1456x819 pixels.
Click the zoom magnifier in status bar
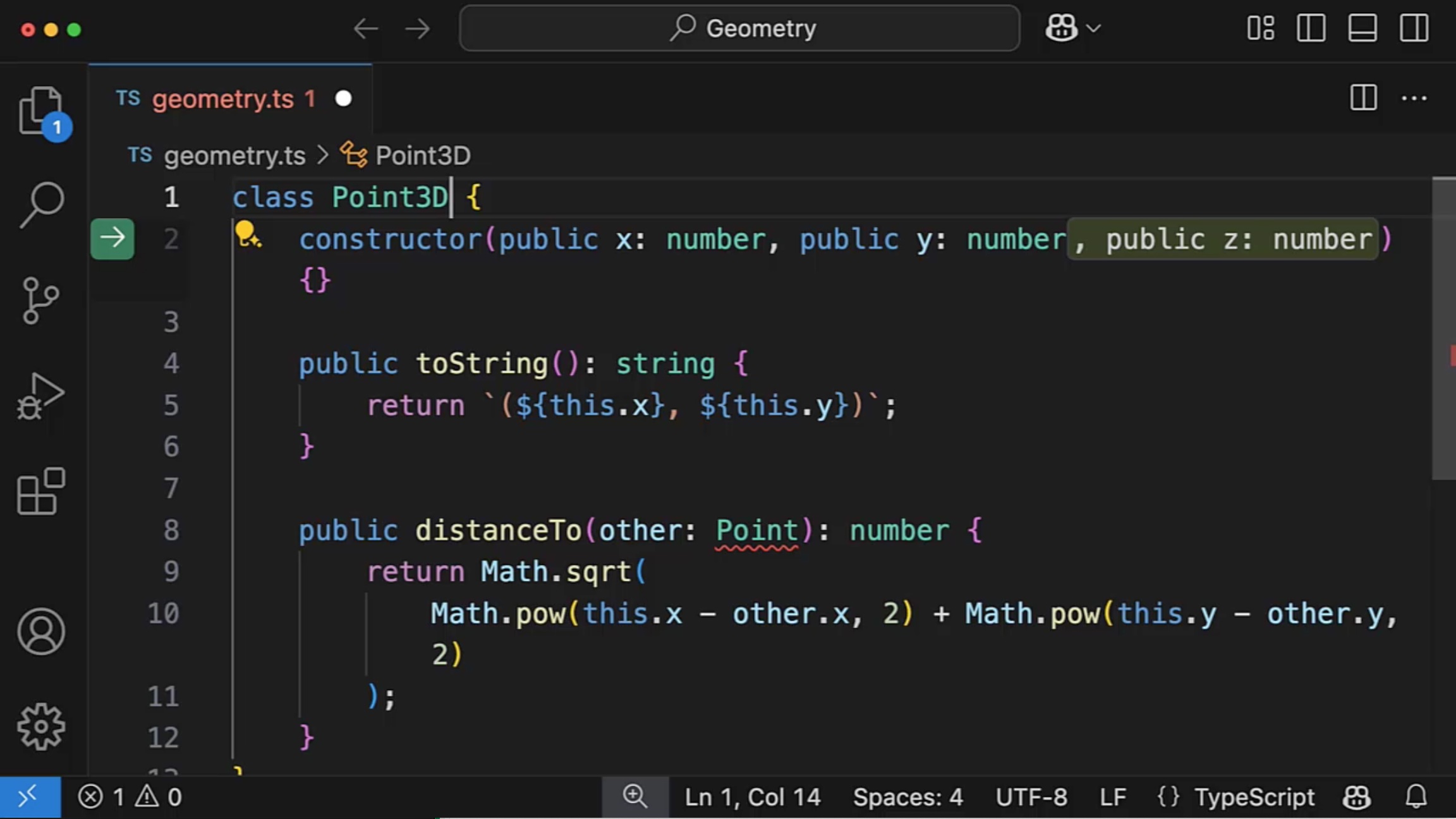(635, 796)
